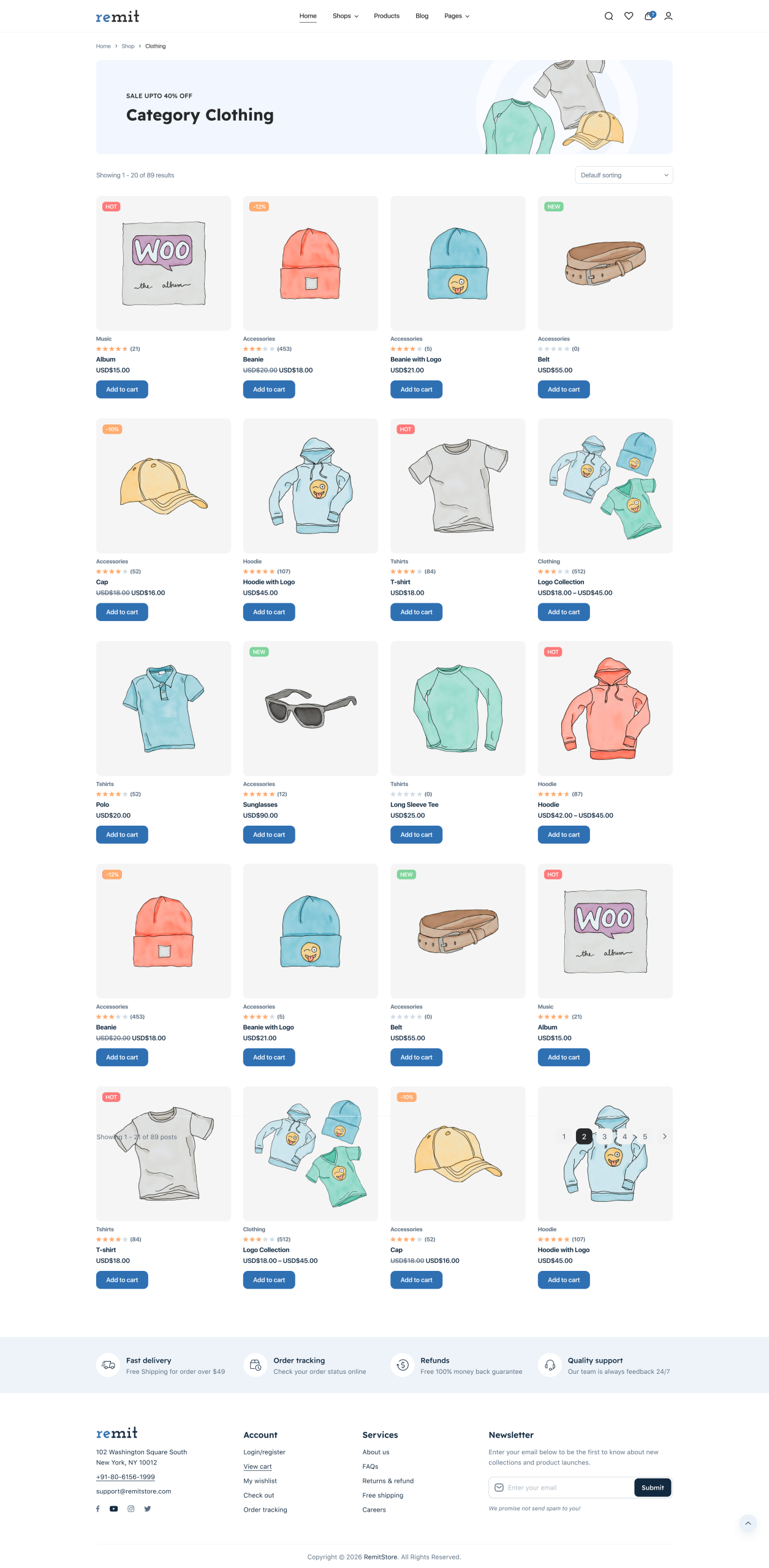769x1568 pixels.
Task: Visit the Instagram icon in footer
Action: tap(131, 1509)
